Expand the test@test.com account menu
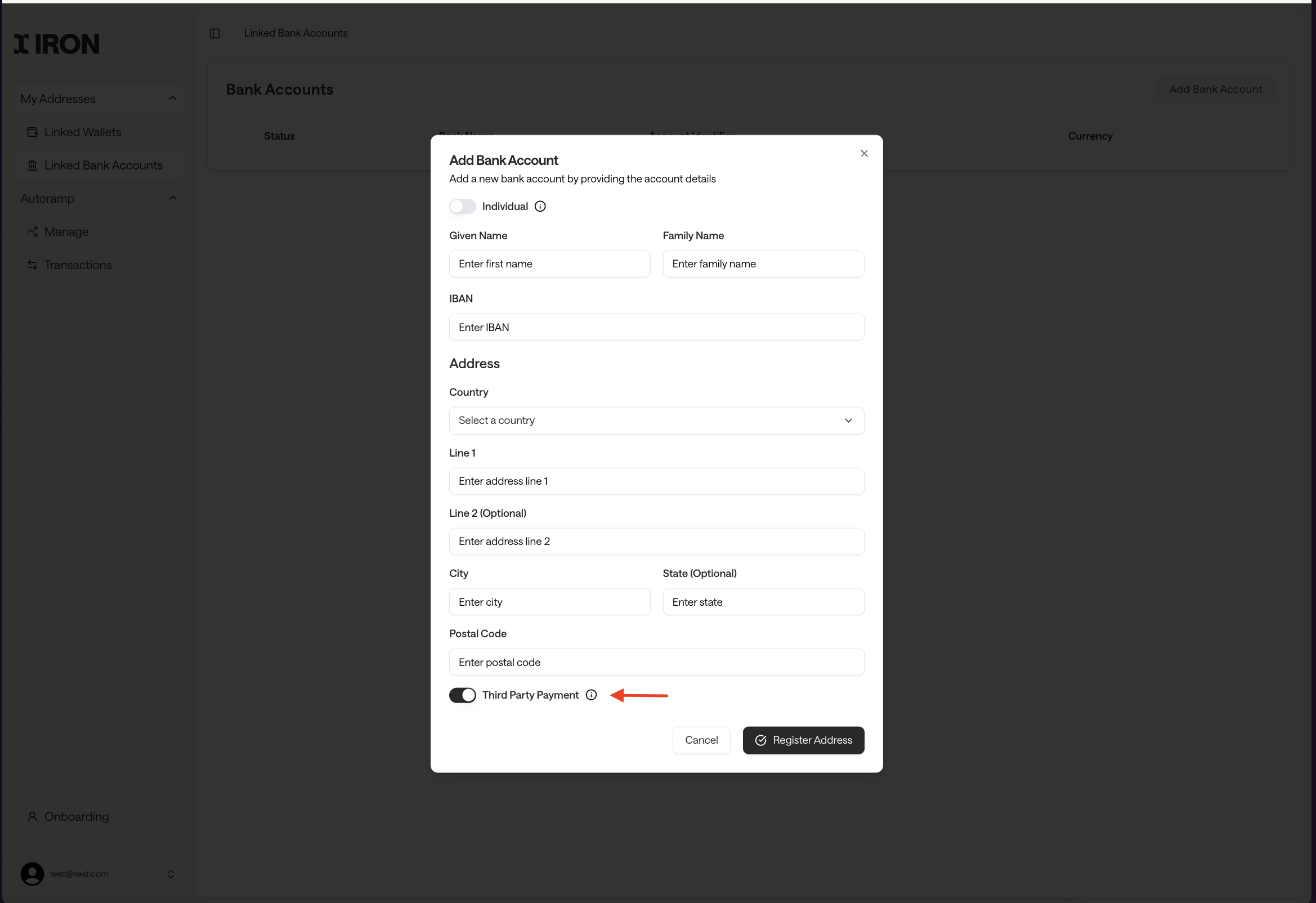This screenshot has height=903, width=1316. click(x=171, y=874)
